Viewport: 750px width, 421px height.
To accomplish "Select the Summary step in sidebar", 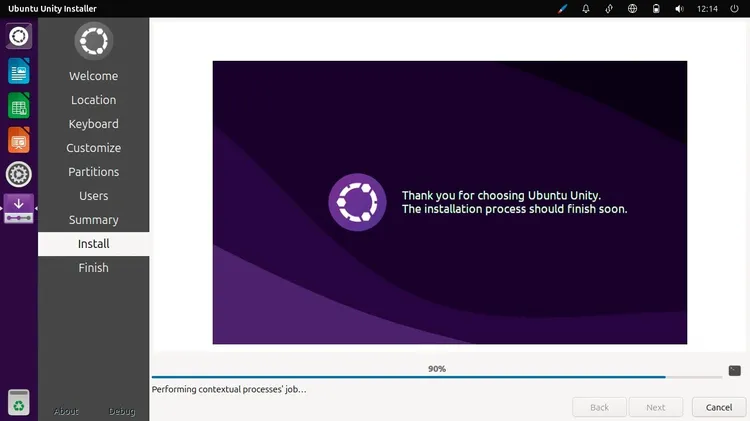I will [x=93, y=220].
